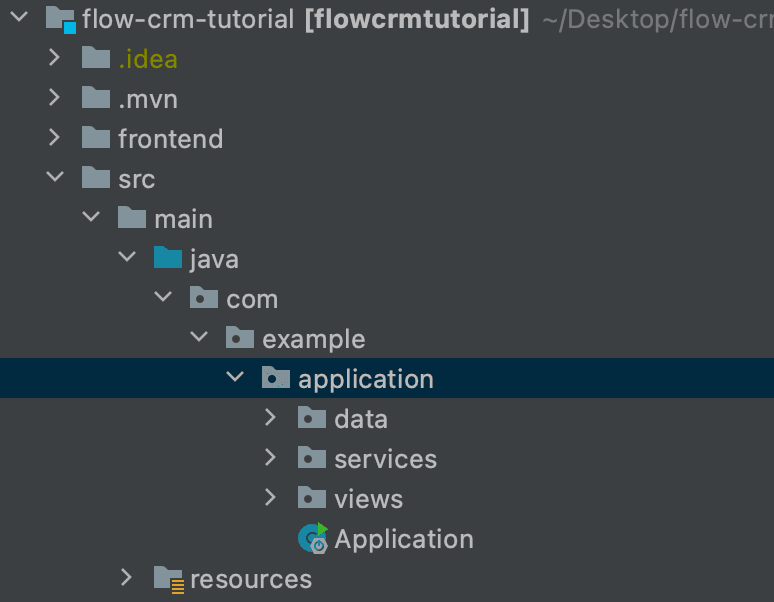Click the project module folder icon
774x602 pixels.
(61, 20)
